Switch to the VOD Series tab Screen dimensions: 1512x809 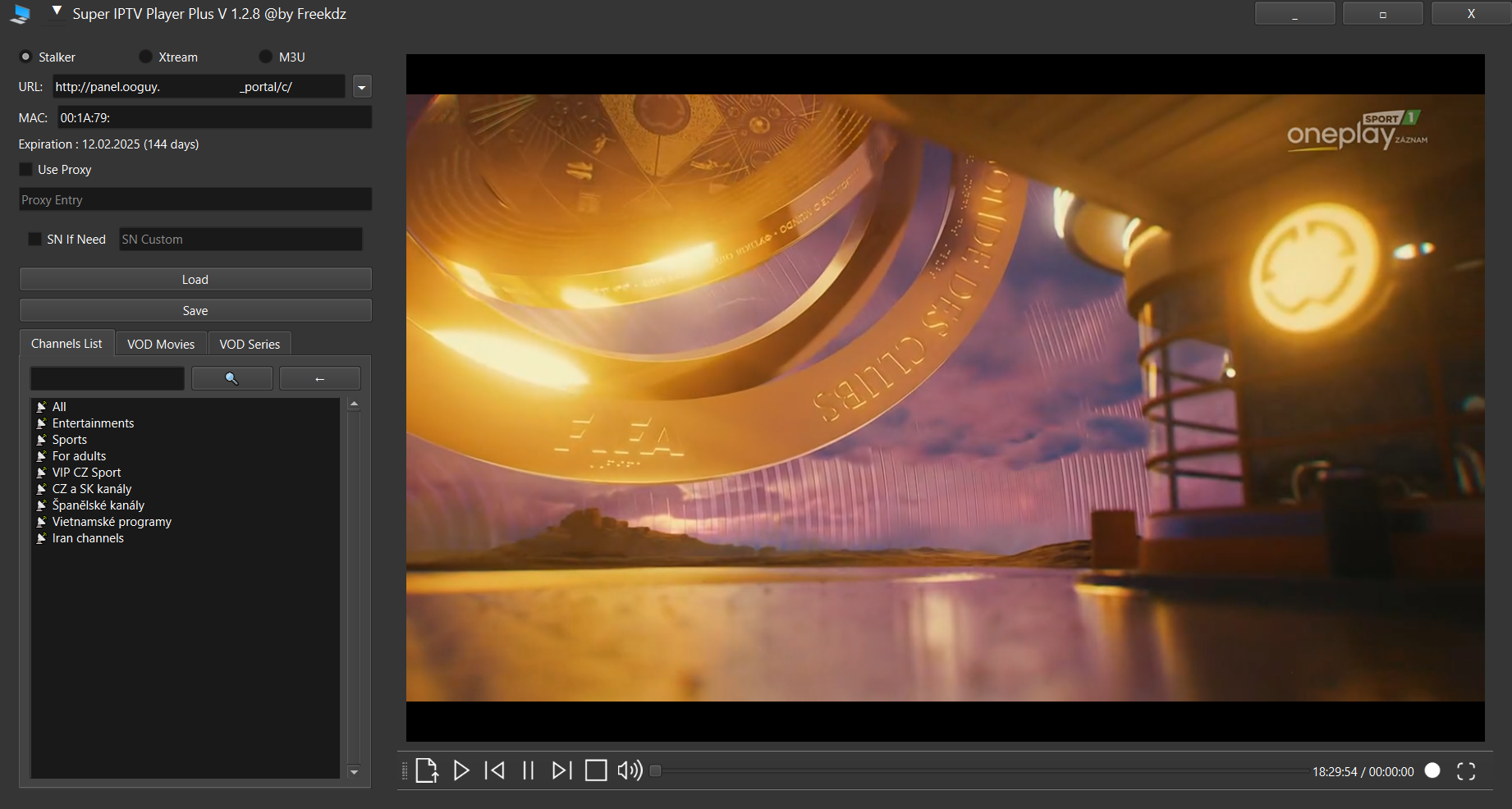point(250,344)
